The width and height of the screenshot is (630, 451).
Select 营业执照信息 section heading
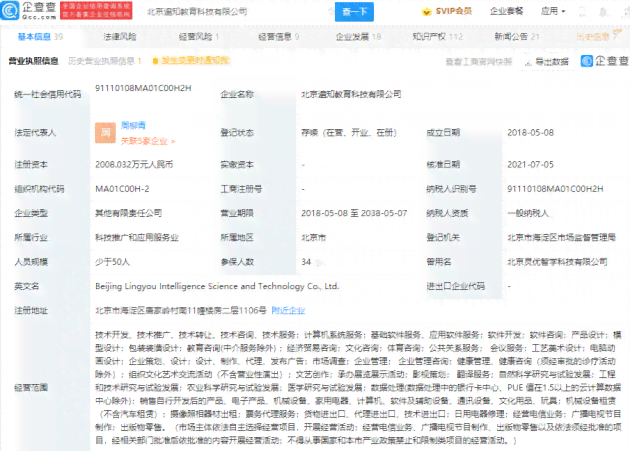[x=34, y=61]
